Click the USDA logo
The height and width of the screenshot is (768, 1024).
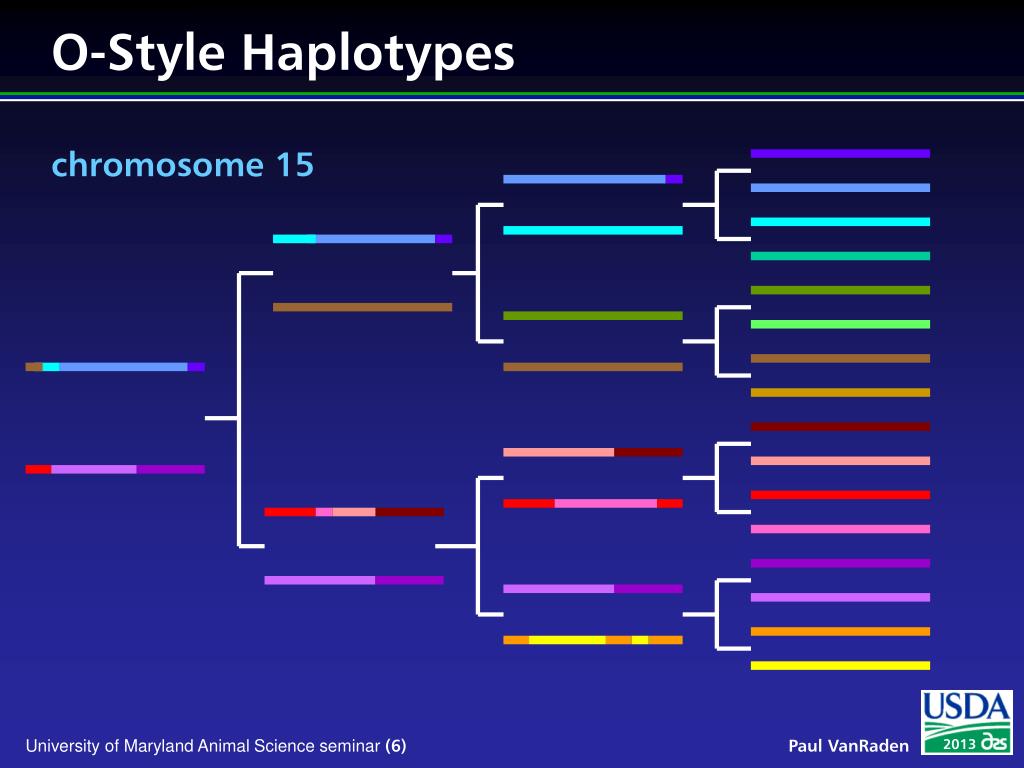coord(967,722)
